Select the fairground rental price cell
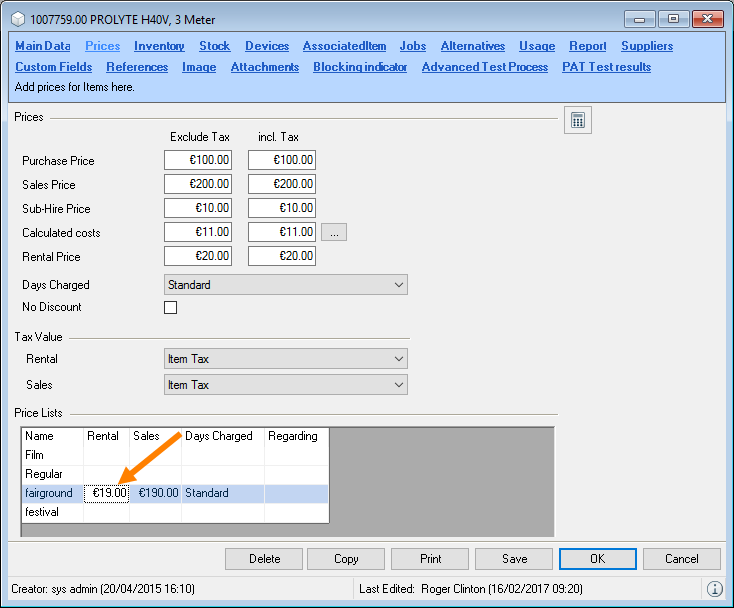Viewport: 734px width, 608px height. coord(106,493)
